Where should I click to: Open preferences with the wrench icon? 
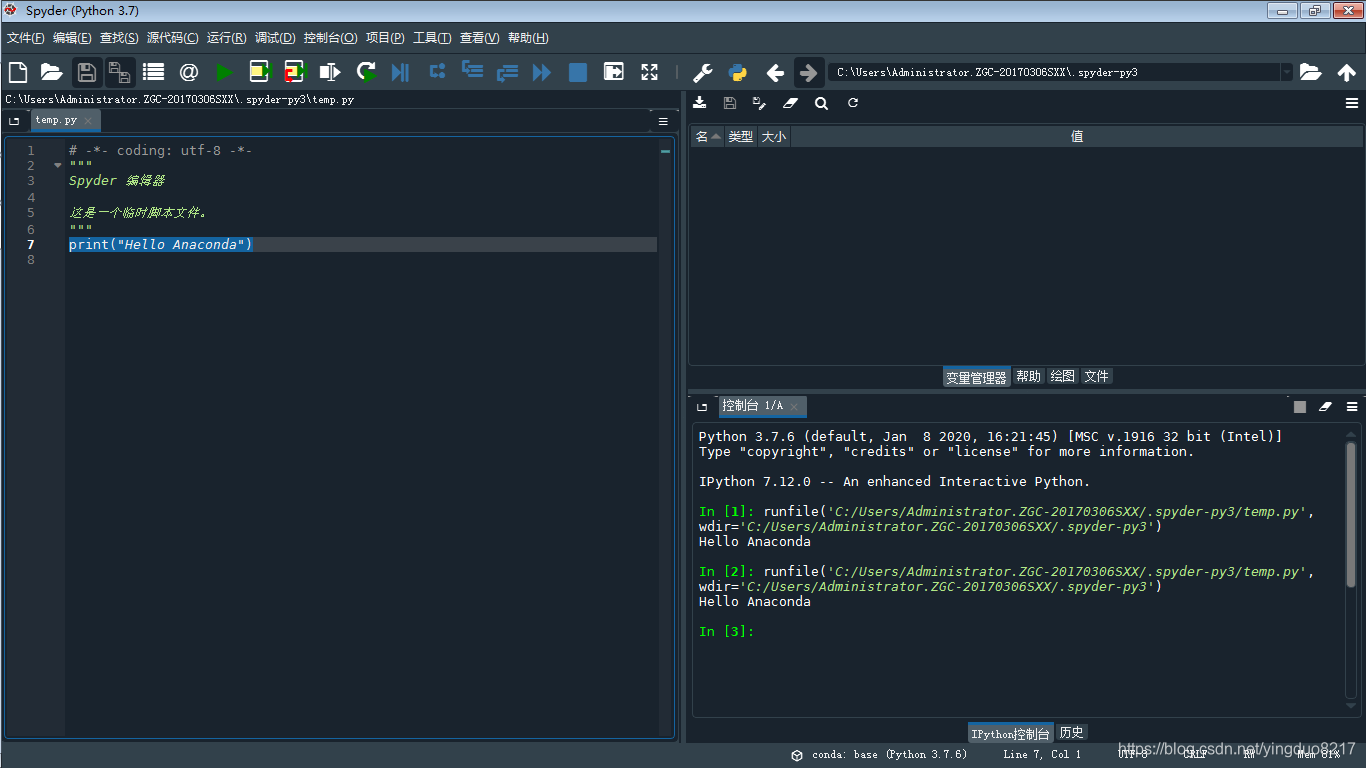(x=703, y=72)
